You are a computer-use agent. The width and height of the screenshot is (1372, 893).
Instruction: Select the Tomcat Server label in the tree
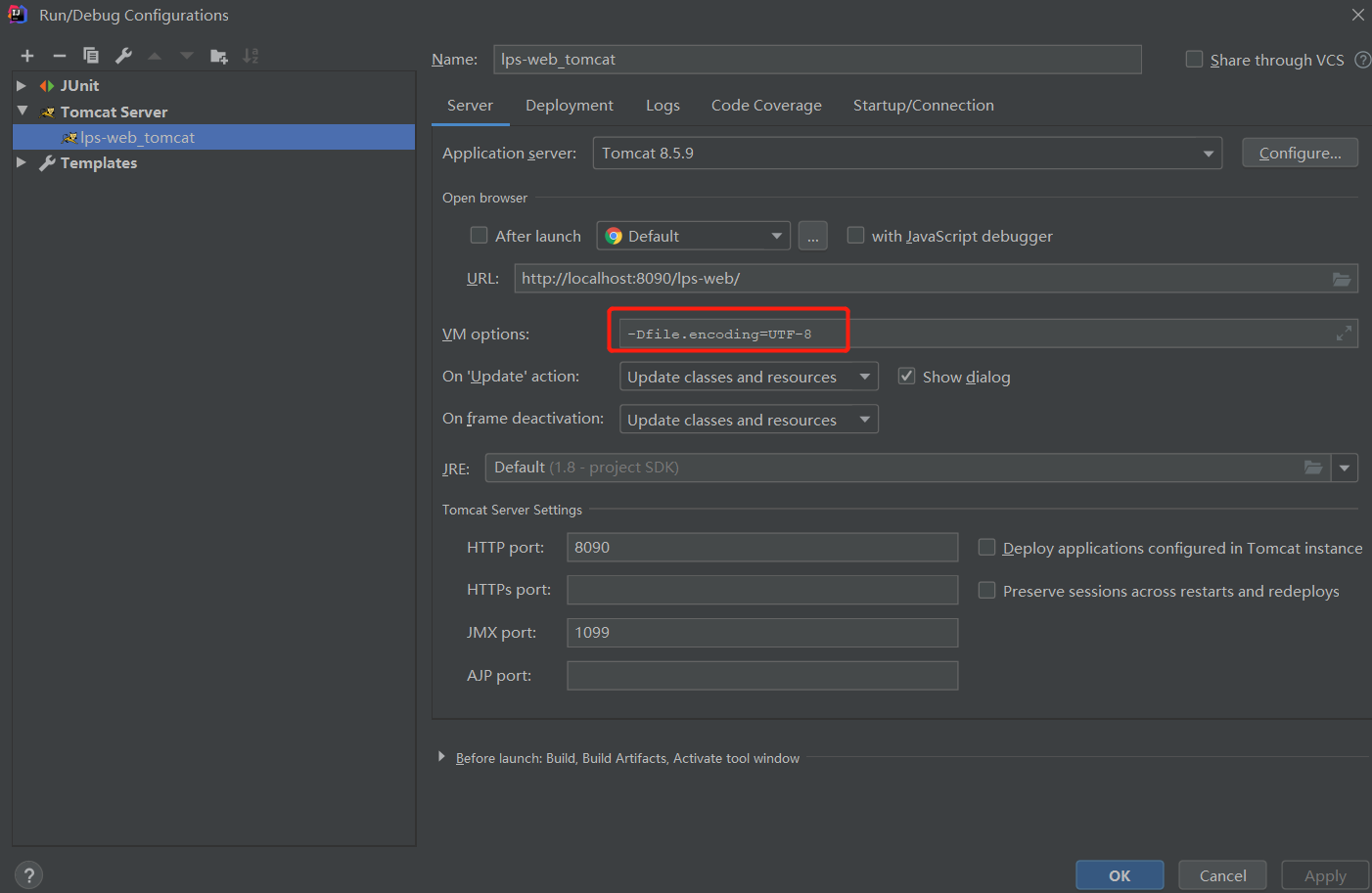(x=114, y=112)
